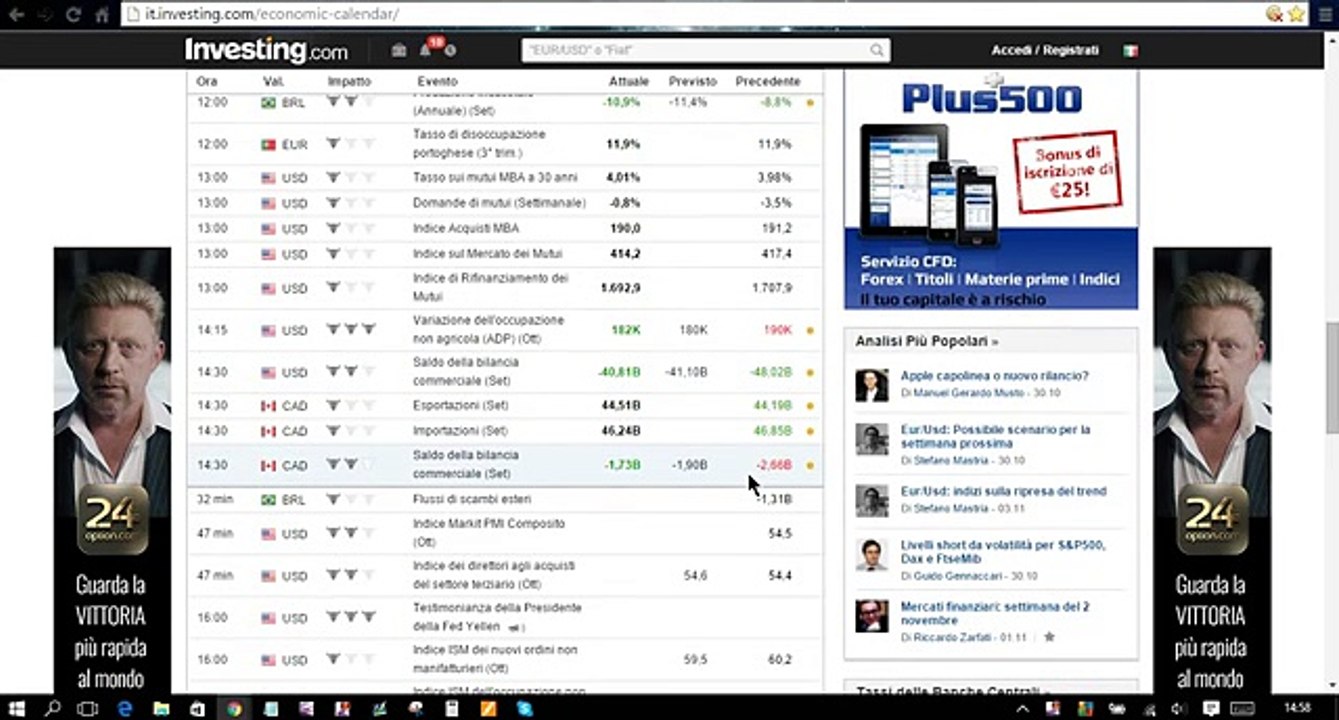The width and height of the screenshot is (1339, 720).
Task: Click impact bulls in the ADP row
Action: point(351,329)
